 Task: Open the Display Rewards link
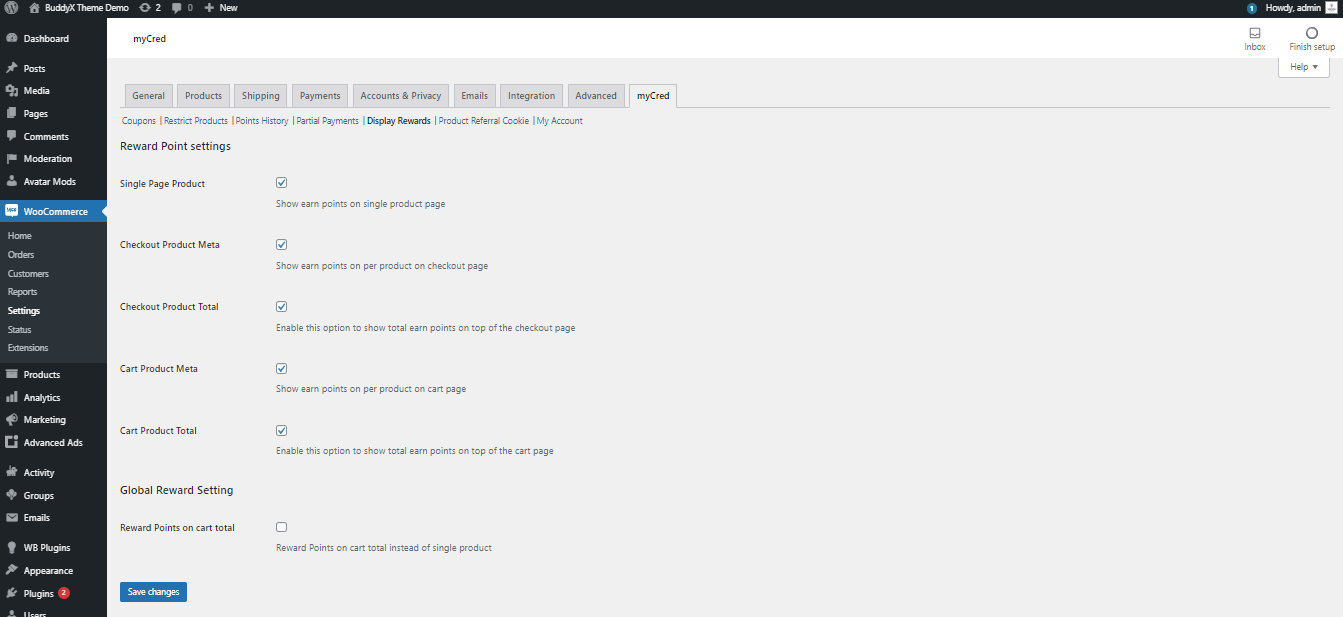pyautogui.click(x=399, y=121)
